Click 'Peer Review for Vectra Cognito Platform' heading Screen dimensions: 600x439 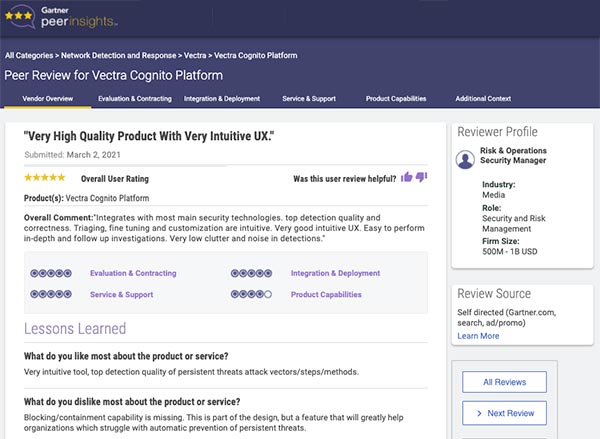(x=114, y=75)
